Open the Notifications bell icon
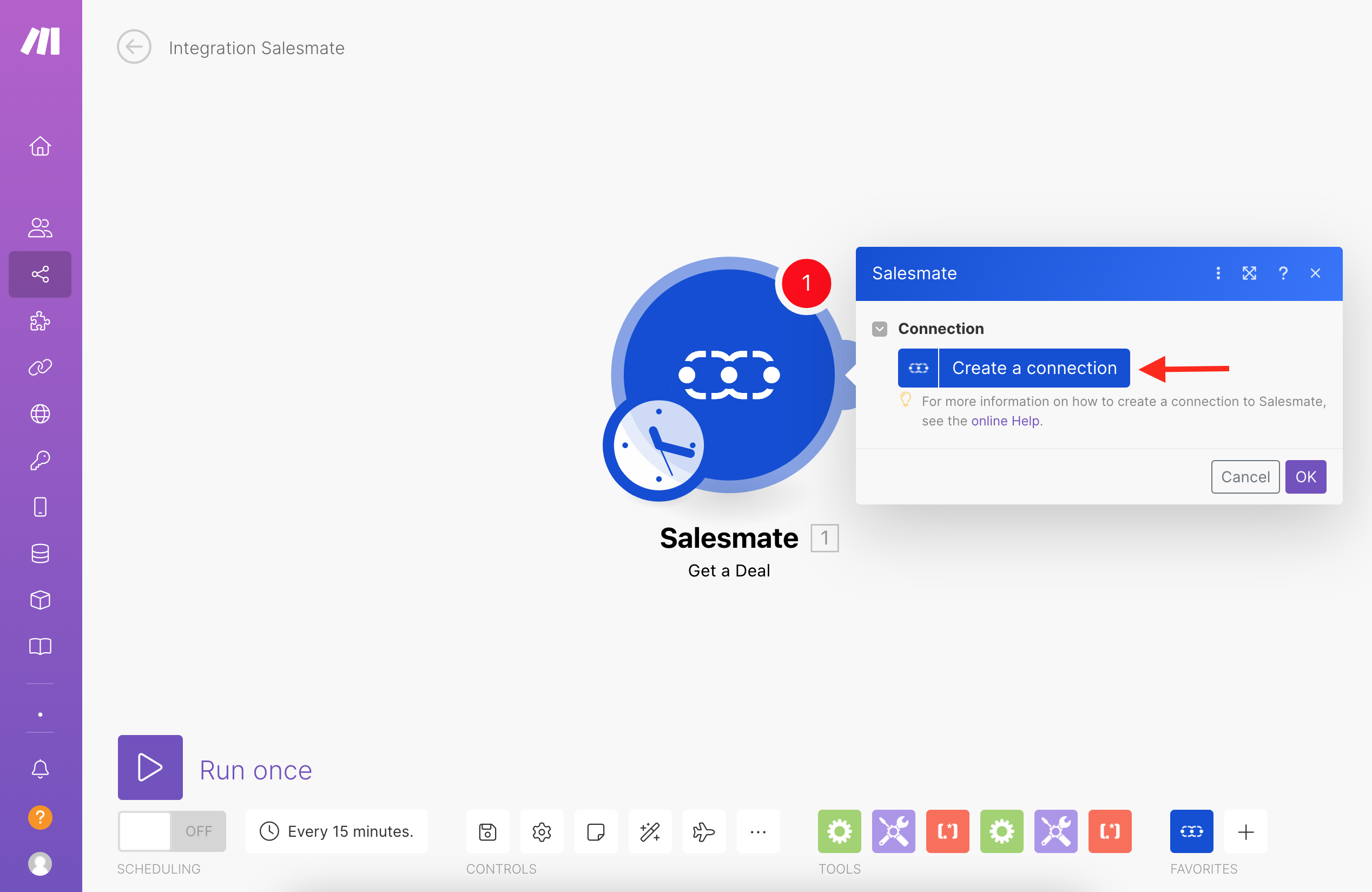 (41, 769)
